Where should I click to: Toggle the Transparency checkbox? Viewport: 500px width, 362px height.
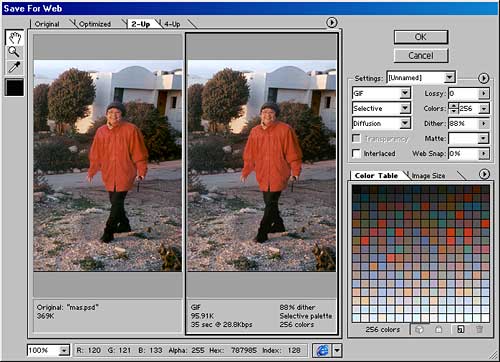[x=356, y=138]
